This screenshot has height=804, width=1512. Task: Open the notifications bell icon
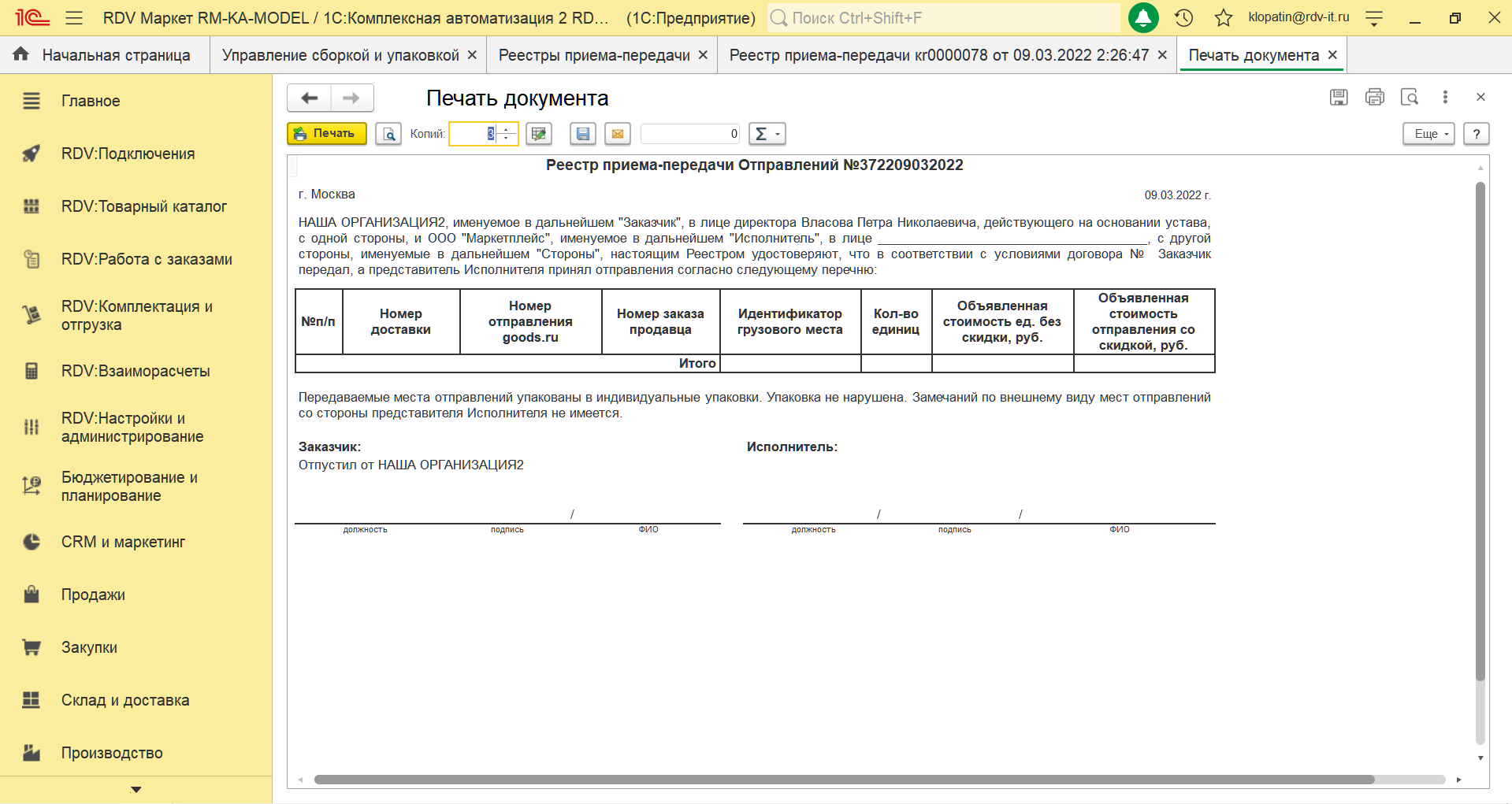pyautogui.click(x=1143, y=18)
